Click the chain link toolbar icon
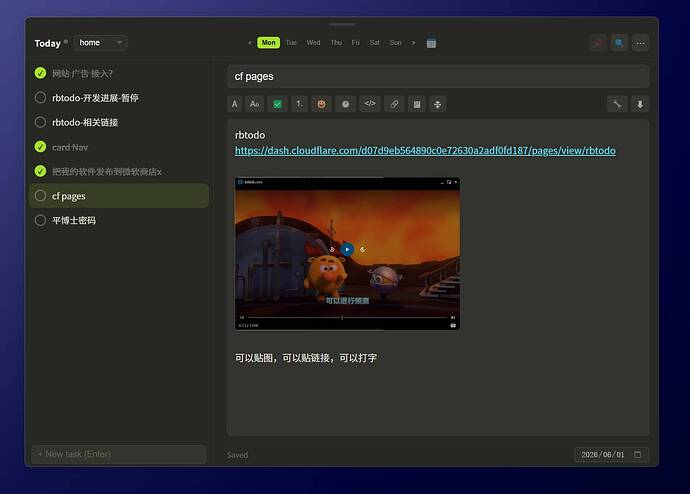This screenshot has height=494, width=690. point(394,104)
